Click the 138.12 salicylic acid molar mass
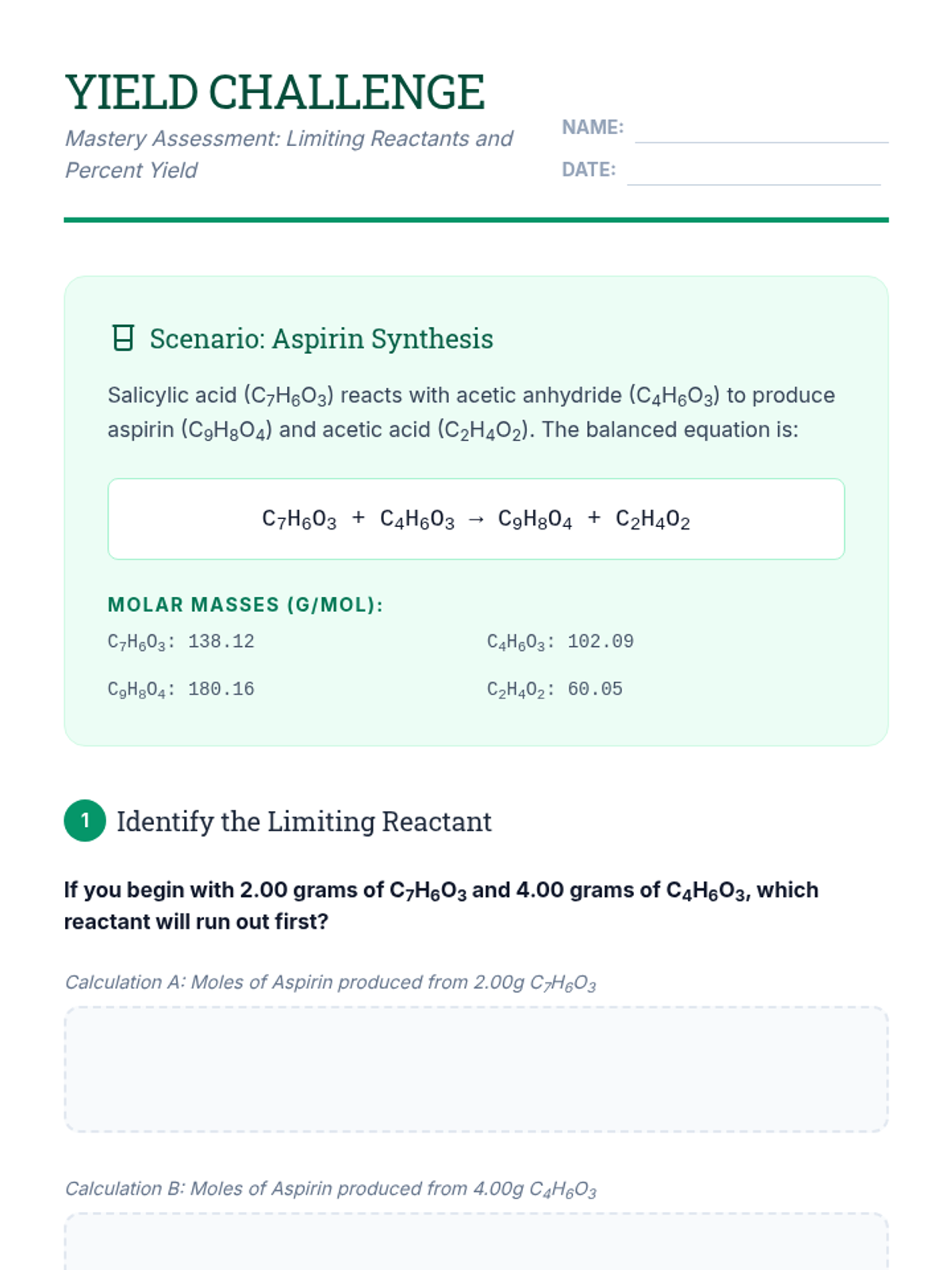Screen dimensions: 952x1270 (221, 641)
